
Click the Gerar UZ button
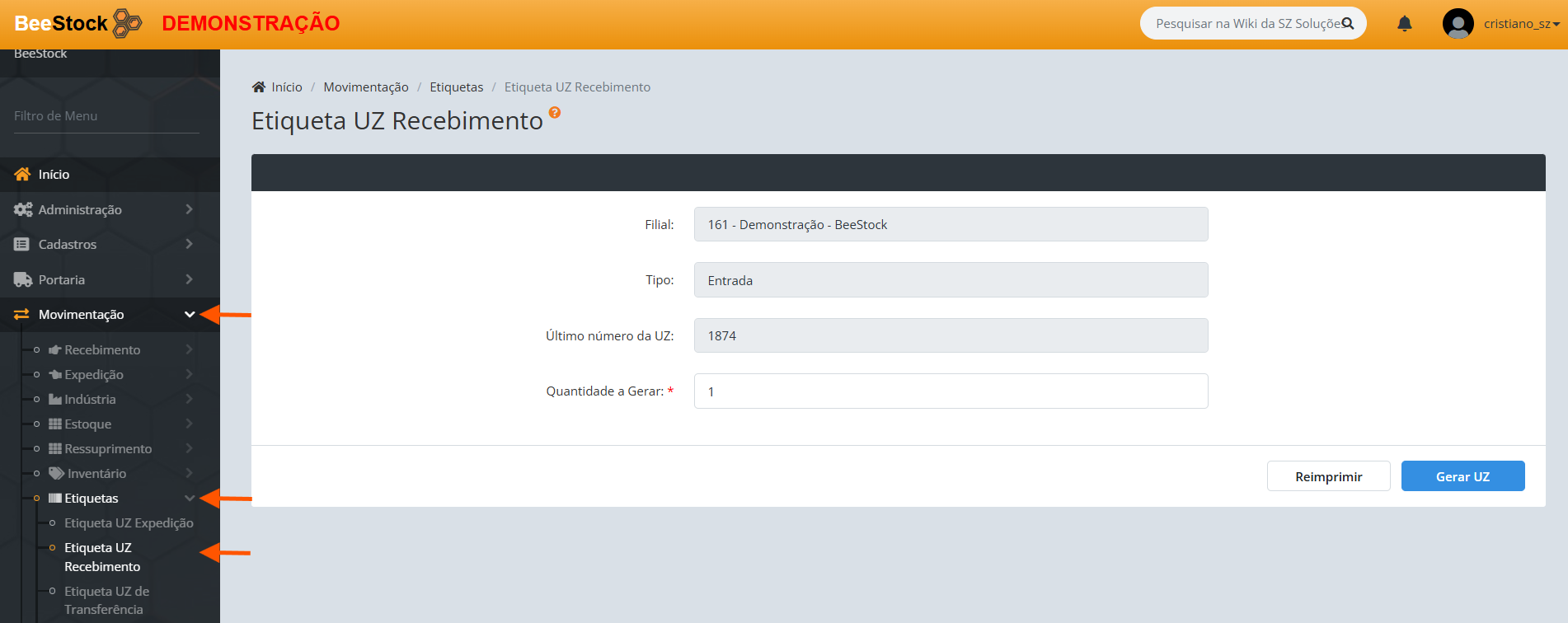coord(1462,476)
